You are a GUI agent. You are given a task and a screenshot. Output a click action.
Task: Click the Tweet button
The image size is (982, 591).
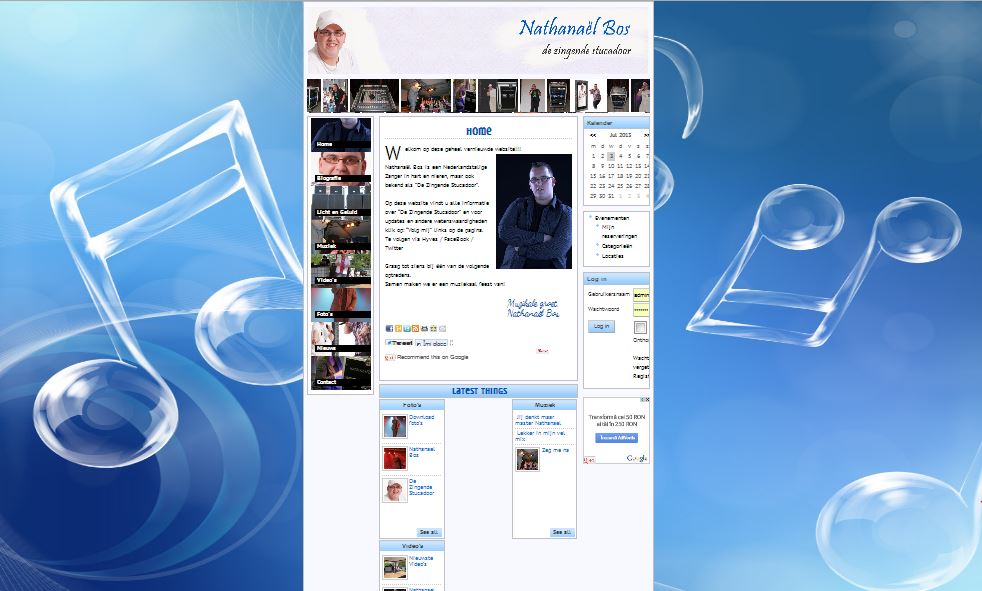[x=399, y=343]
